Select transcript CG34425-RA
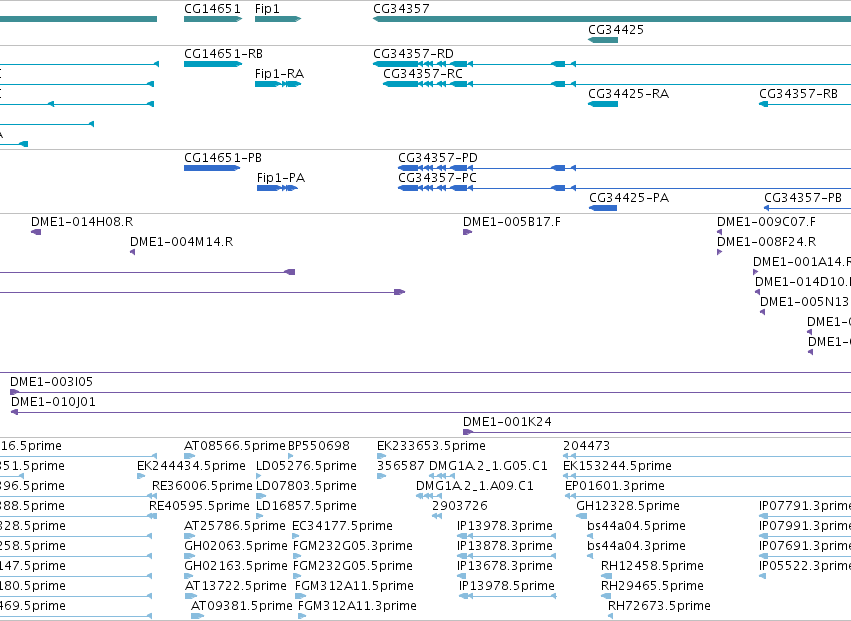This screenshot has height=621, width=851. point(628,94)
